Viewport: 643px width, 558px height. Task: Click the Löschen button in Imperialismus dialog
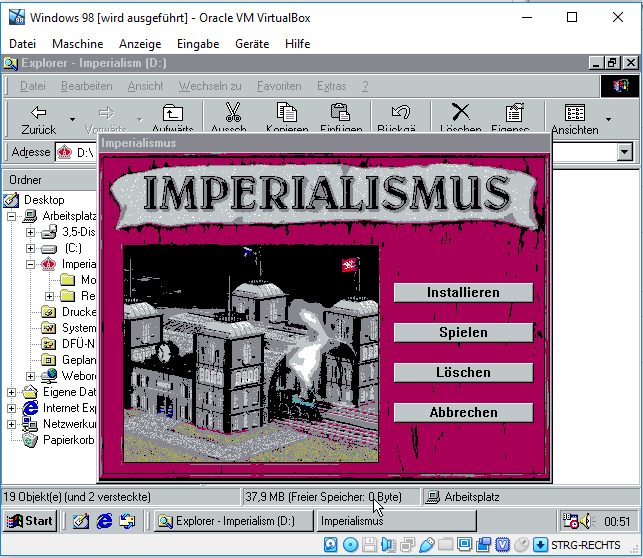pos(463,372)
